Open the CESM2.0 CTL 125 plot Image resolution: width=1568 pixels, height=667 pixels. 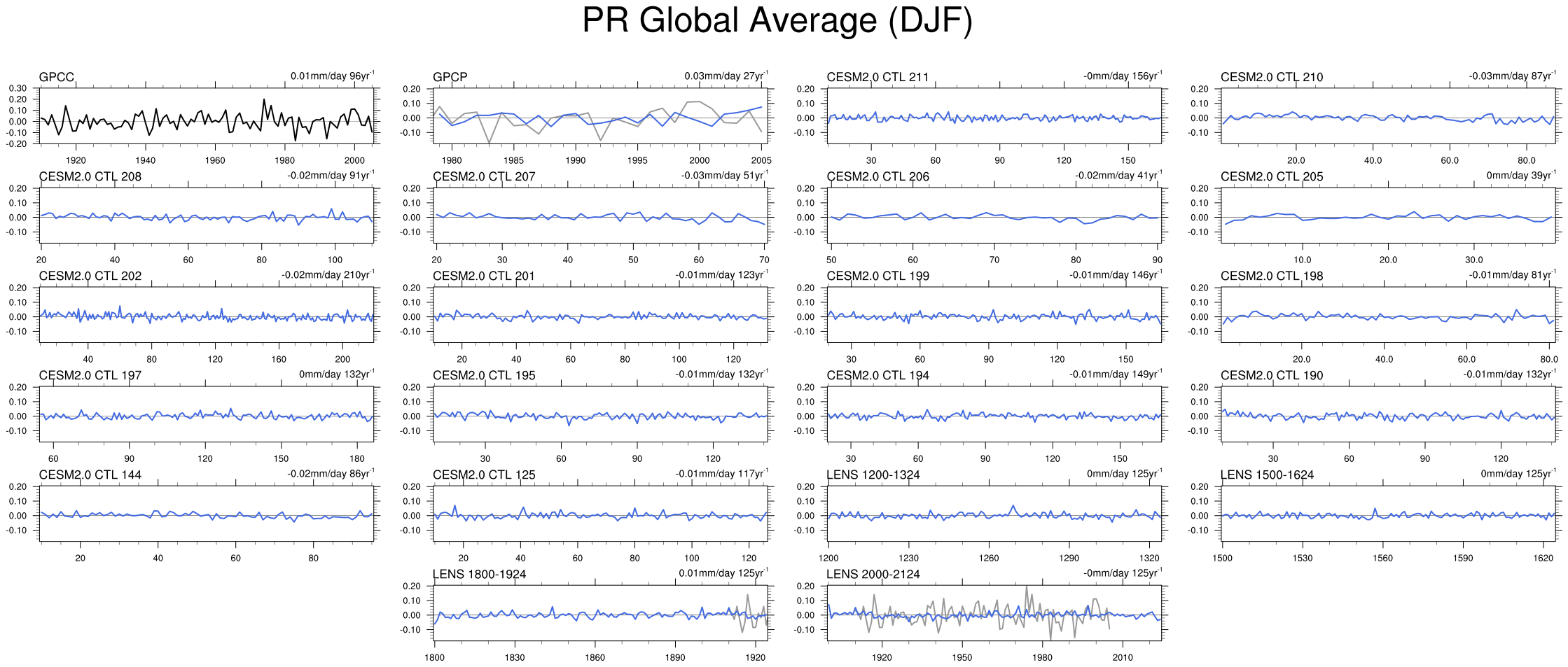coord(600,514)
